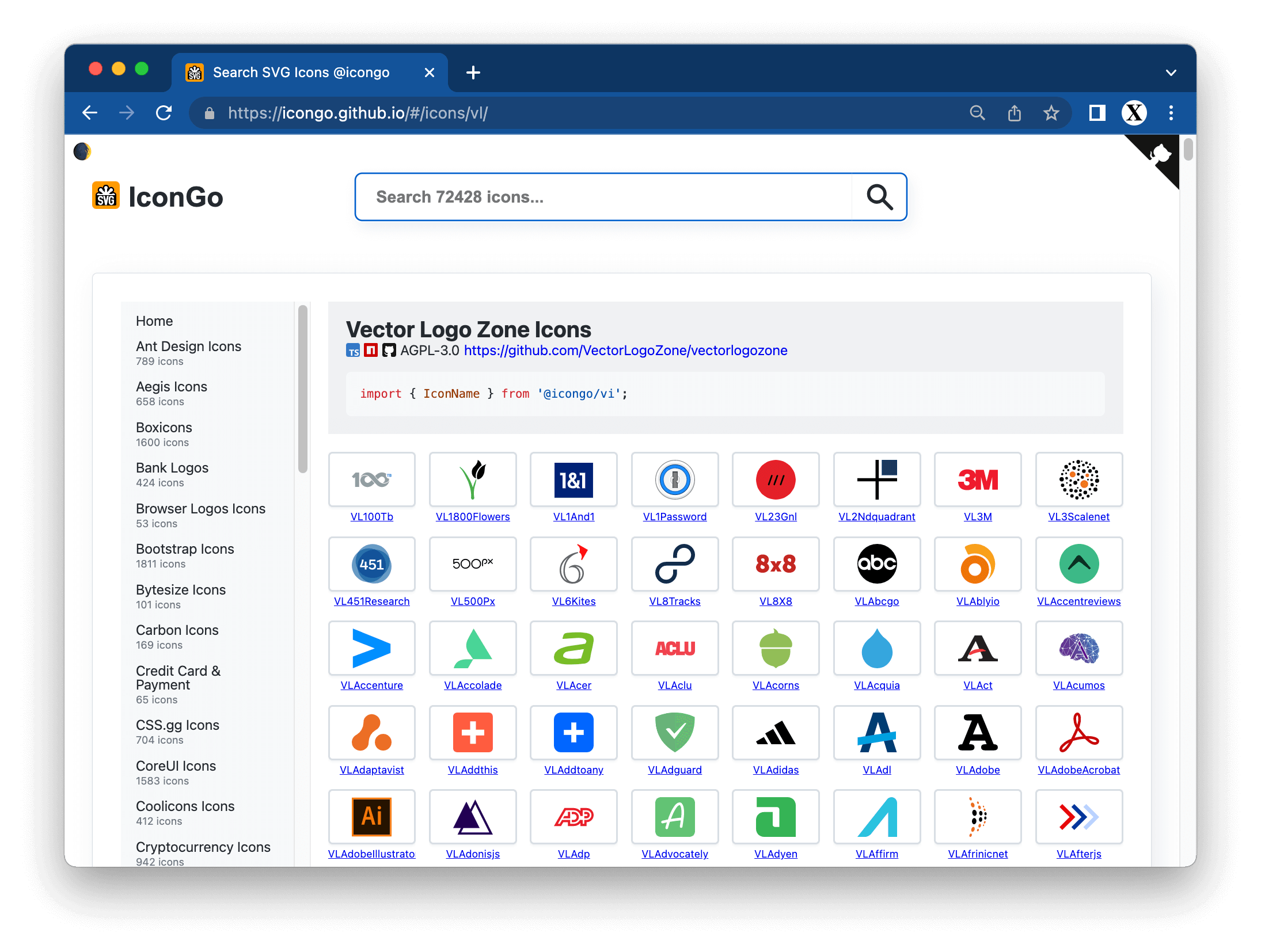Open the vectorlogozone GitHub link

(x=625, y=351)
